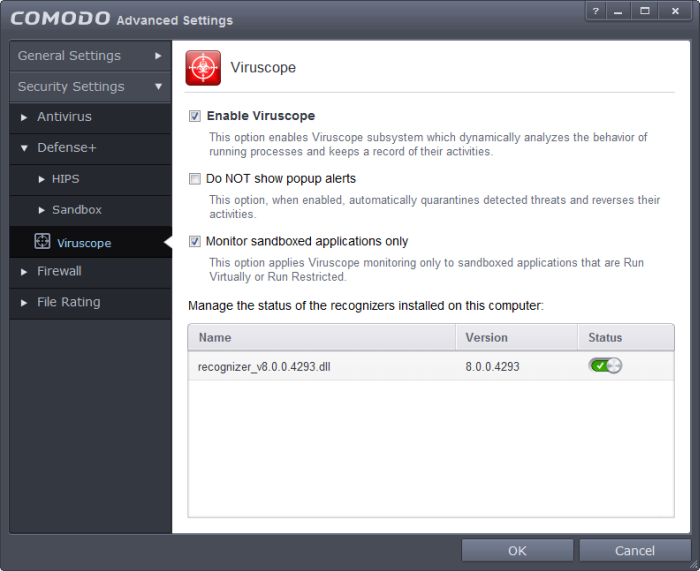
Task: Collapse the Security Settings section
Action: point(90,87)
